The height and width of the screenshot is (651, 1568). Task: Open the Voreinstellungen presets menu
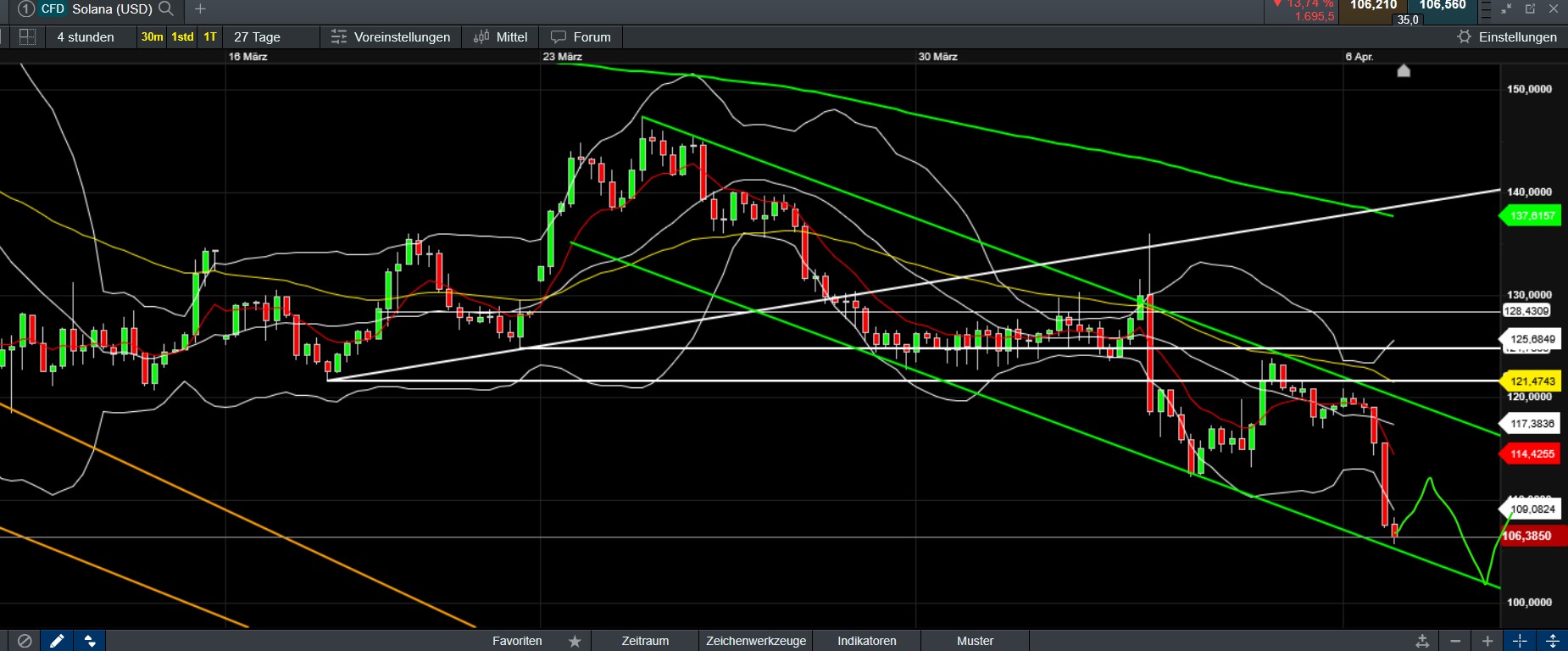391,36
